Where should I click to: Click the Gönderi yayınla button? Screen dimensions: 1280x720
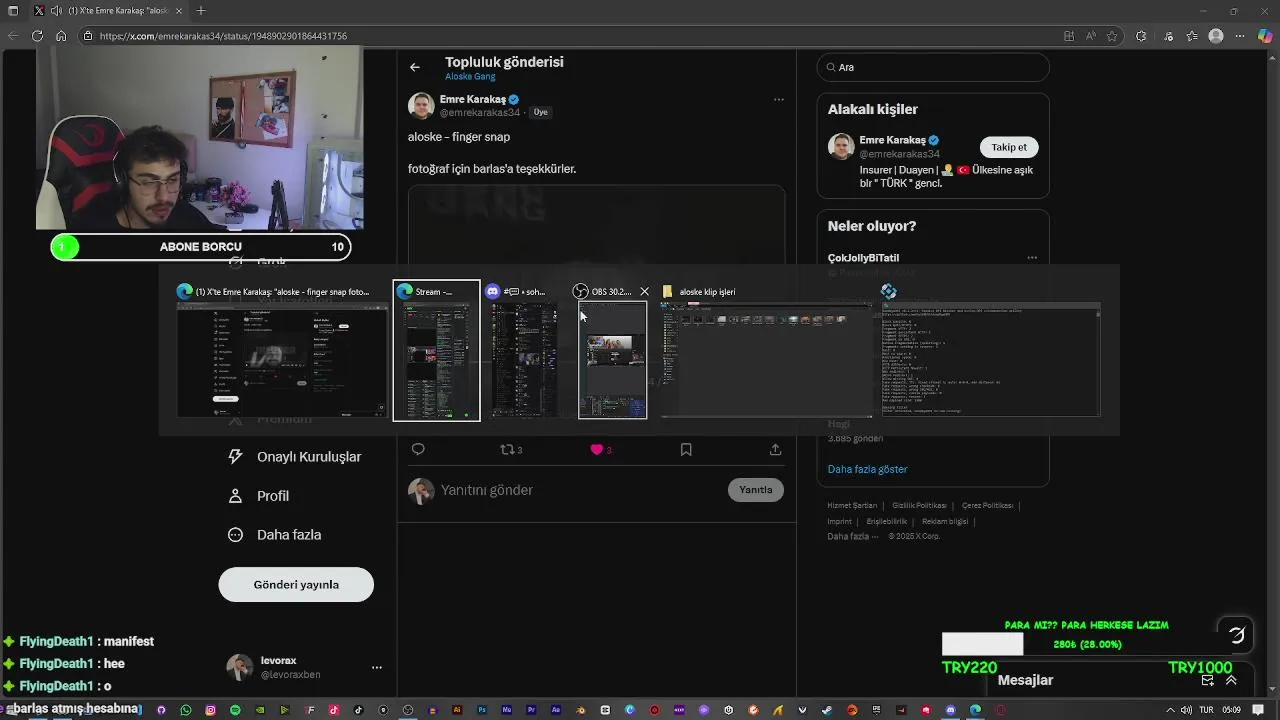point(296,585)
